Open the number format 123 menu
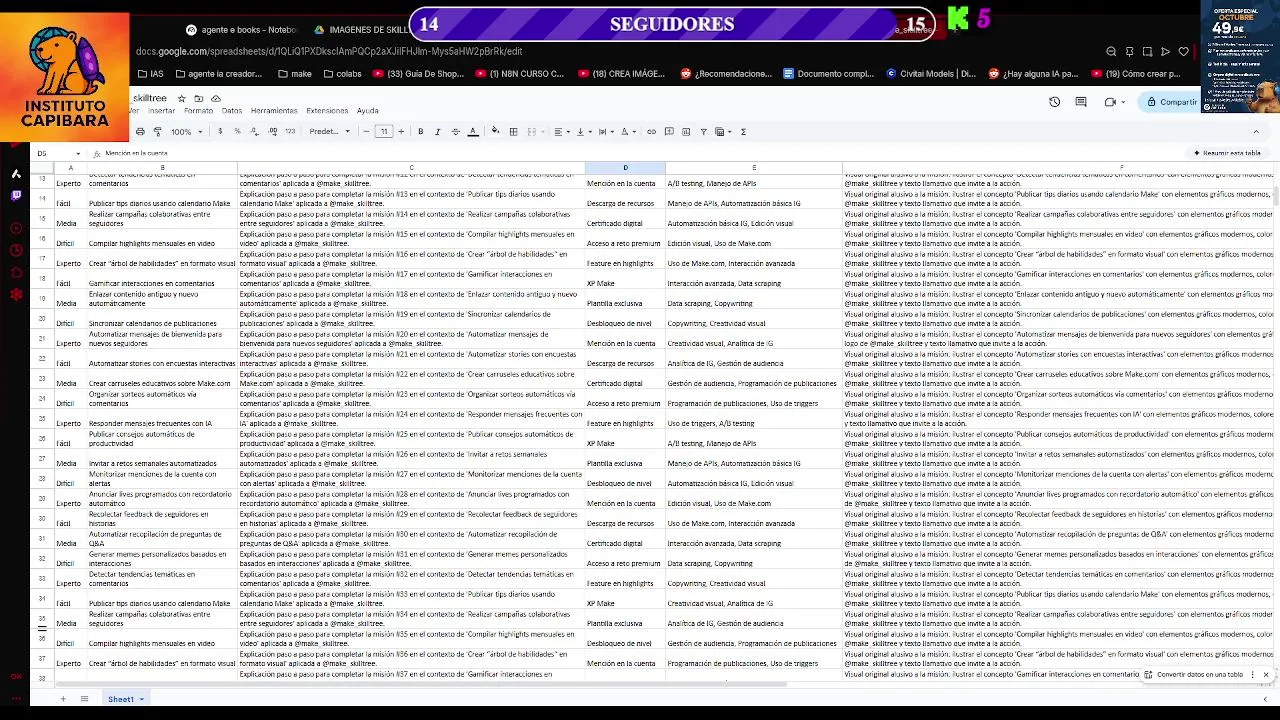This screenshot has width=1280, height=720. 290,132
